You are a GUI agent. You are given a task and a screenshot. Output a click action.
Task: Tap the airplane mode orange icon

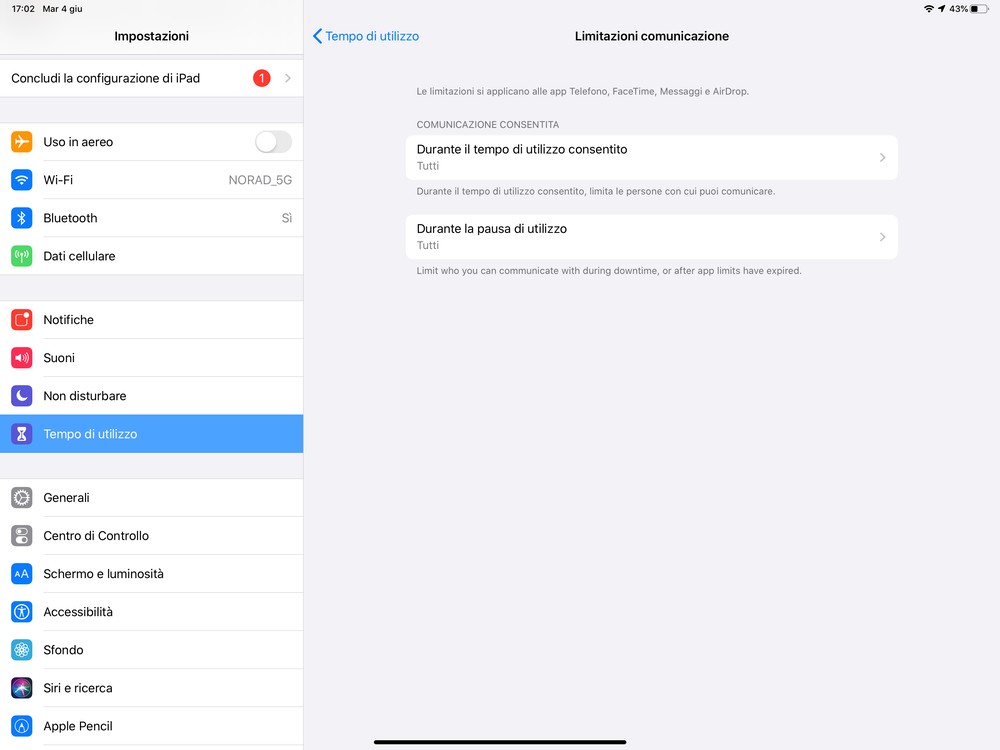coord(22,142)
